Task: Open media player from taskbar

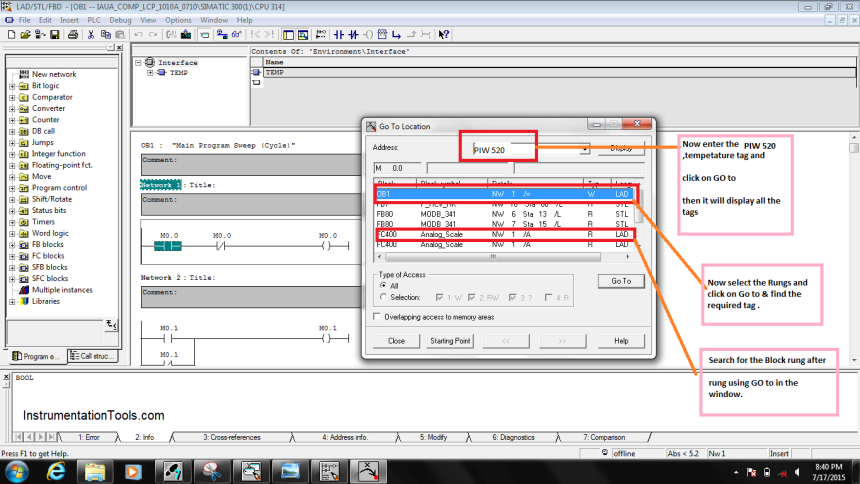Action: [x=133, y=471]
